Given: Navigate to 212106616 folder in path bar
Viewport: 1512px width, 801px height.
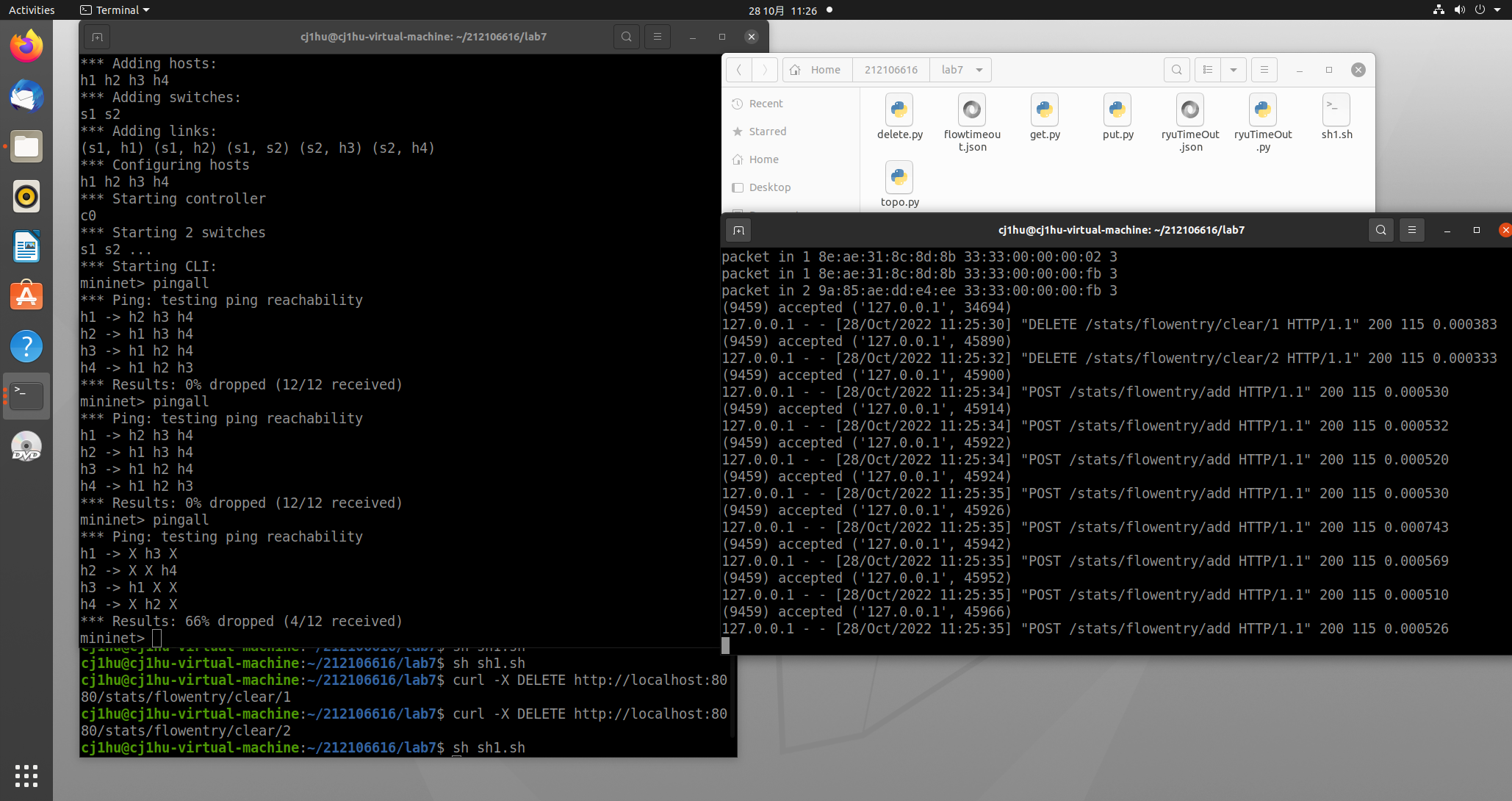Looking at the screenshot, I should [890, 70].
